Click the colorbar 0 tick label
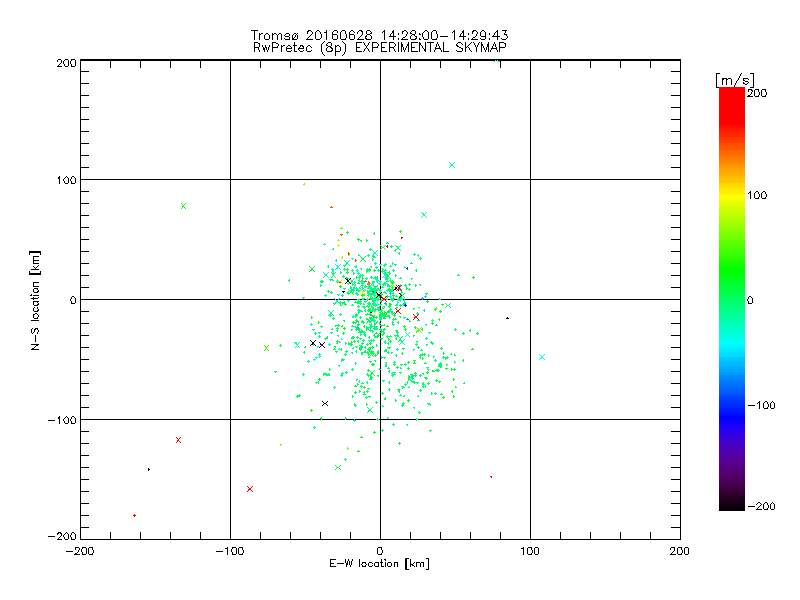 click(x=750, y=301)
